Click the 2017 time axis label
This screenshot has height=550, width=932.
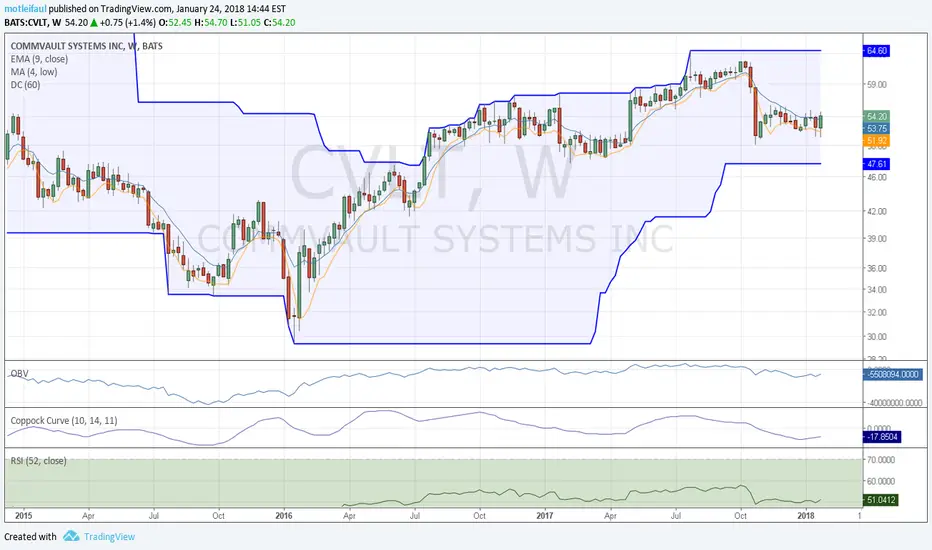coord(544,516)
